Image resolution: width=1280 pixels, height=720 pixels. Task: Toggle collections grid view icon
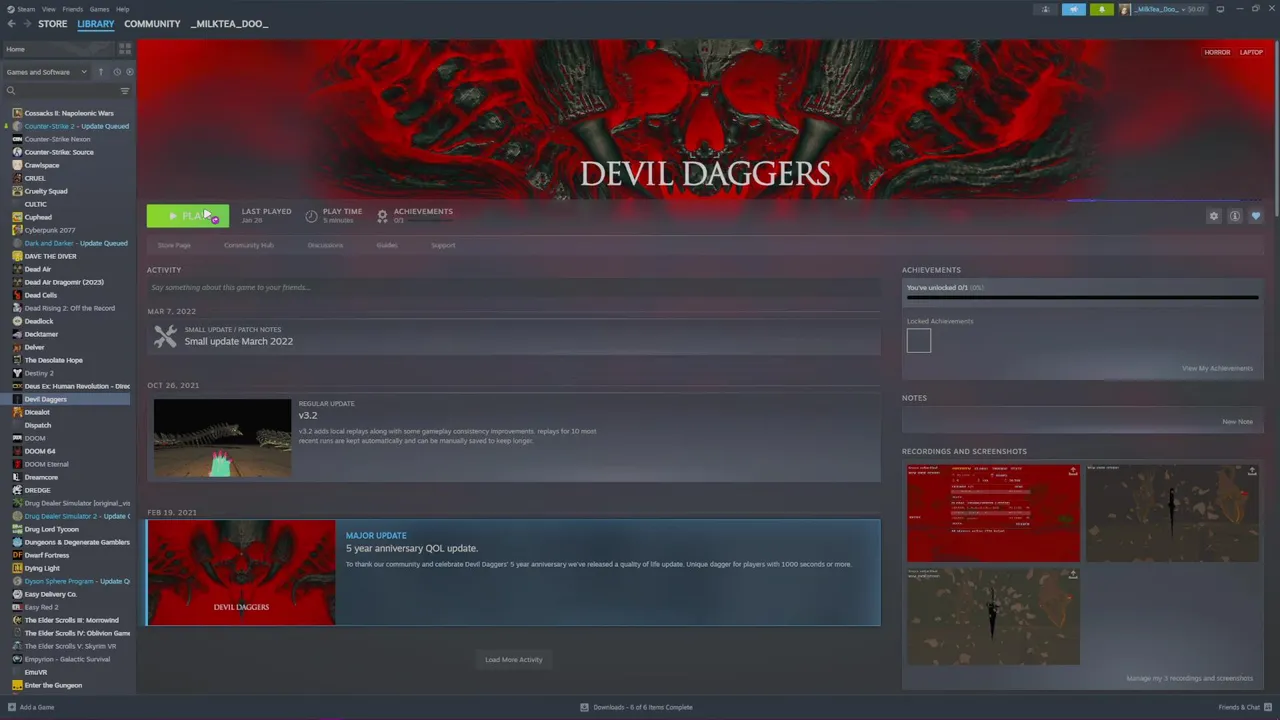(125, 49)
